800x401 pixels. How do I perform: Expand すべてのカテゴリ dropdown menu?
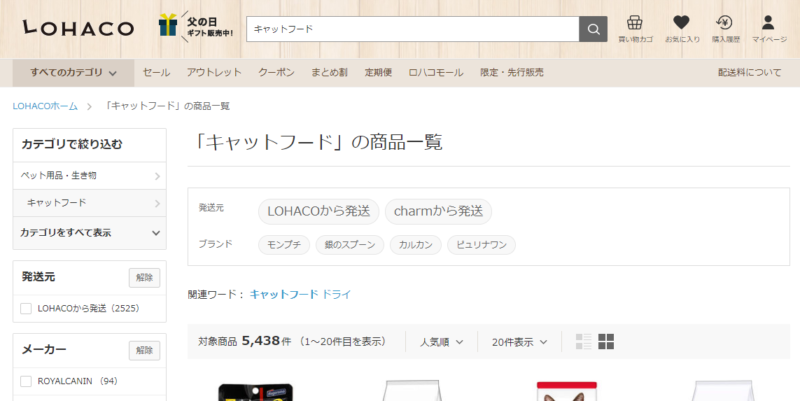tap(73, 72)
